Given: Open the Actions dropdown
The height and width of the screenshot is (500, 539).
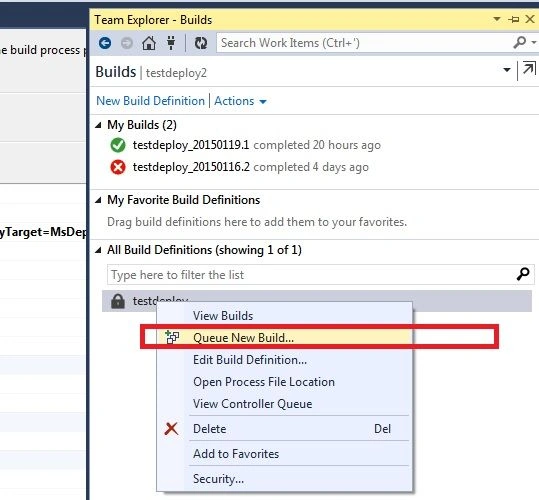Looking at the screenshot, I should tap(240, 101).
